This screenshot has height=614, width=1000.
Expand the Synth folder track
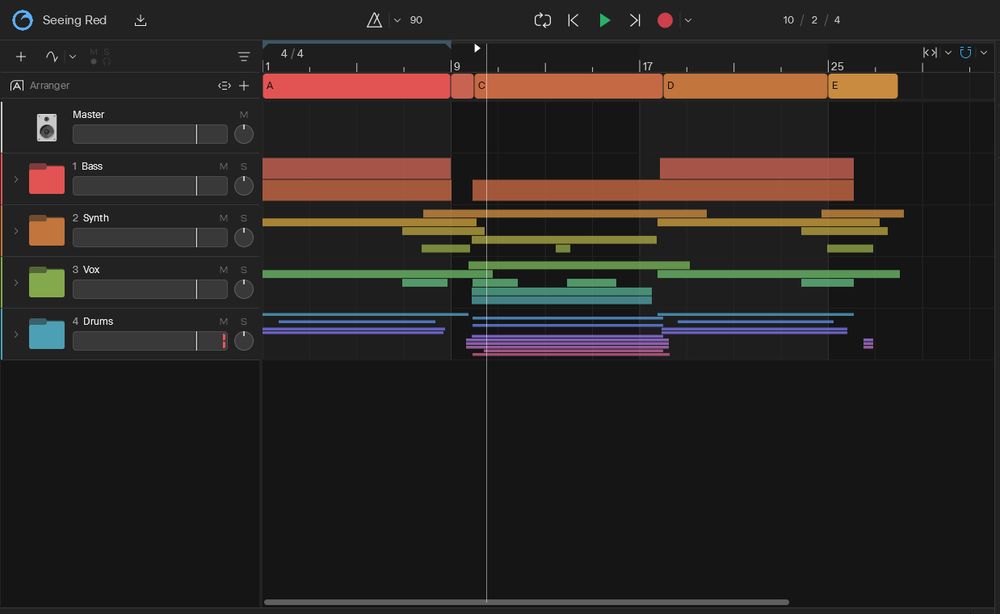pos(16,231)
